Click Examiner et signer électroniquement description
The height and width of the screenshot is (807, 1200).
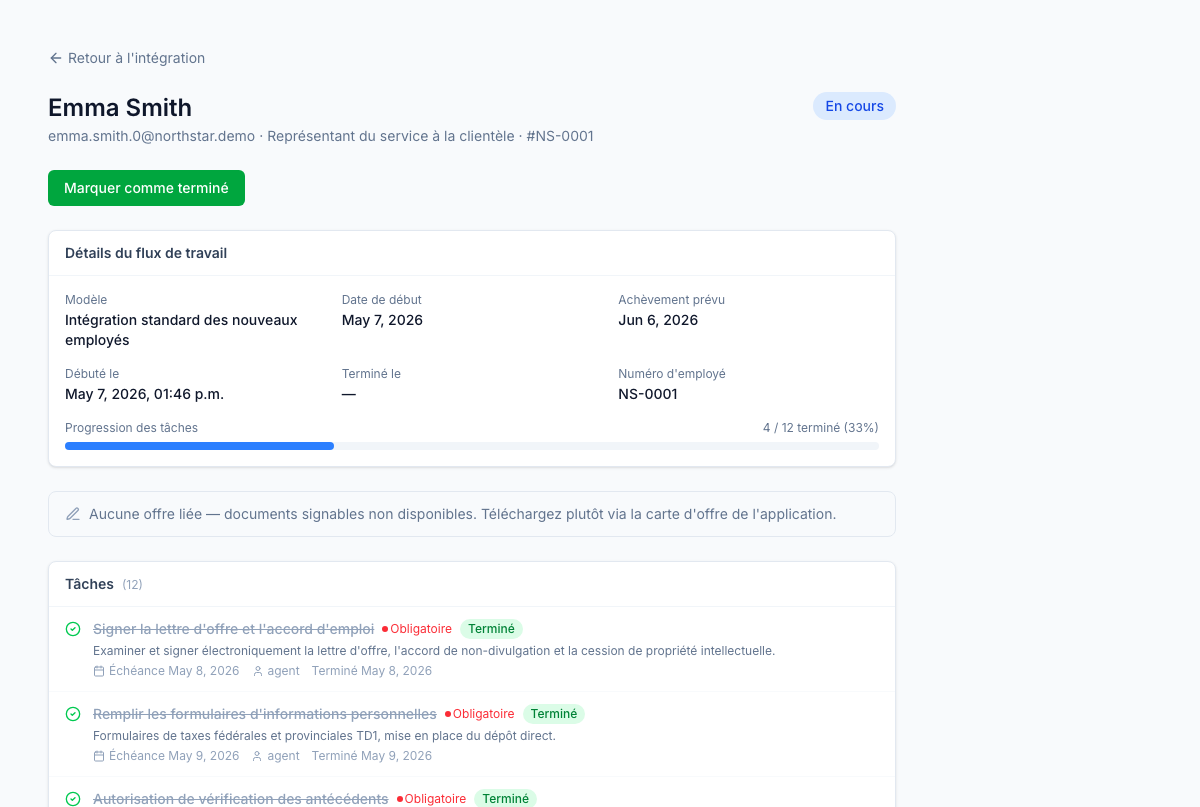434,651
